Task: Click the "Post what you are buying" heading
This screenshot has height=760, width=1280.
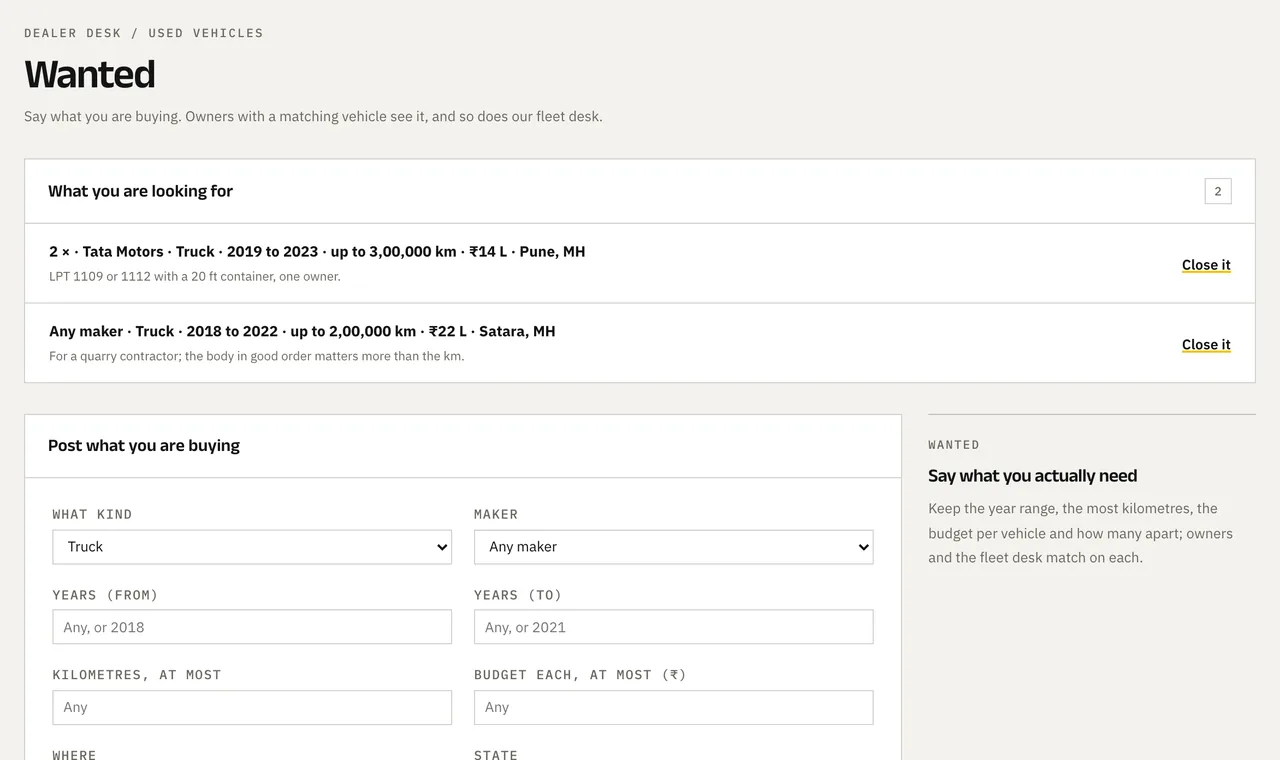Action: click(x=144, y=446)
